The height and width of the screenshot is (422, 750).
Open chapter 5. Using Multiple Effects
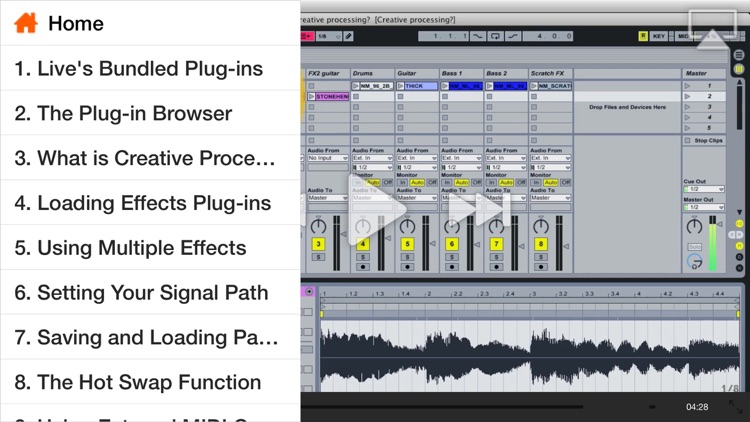tap(150, 248)
